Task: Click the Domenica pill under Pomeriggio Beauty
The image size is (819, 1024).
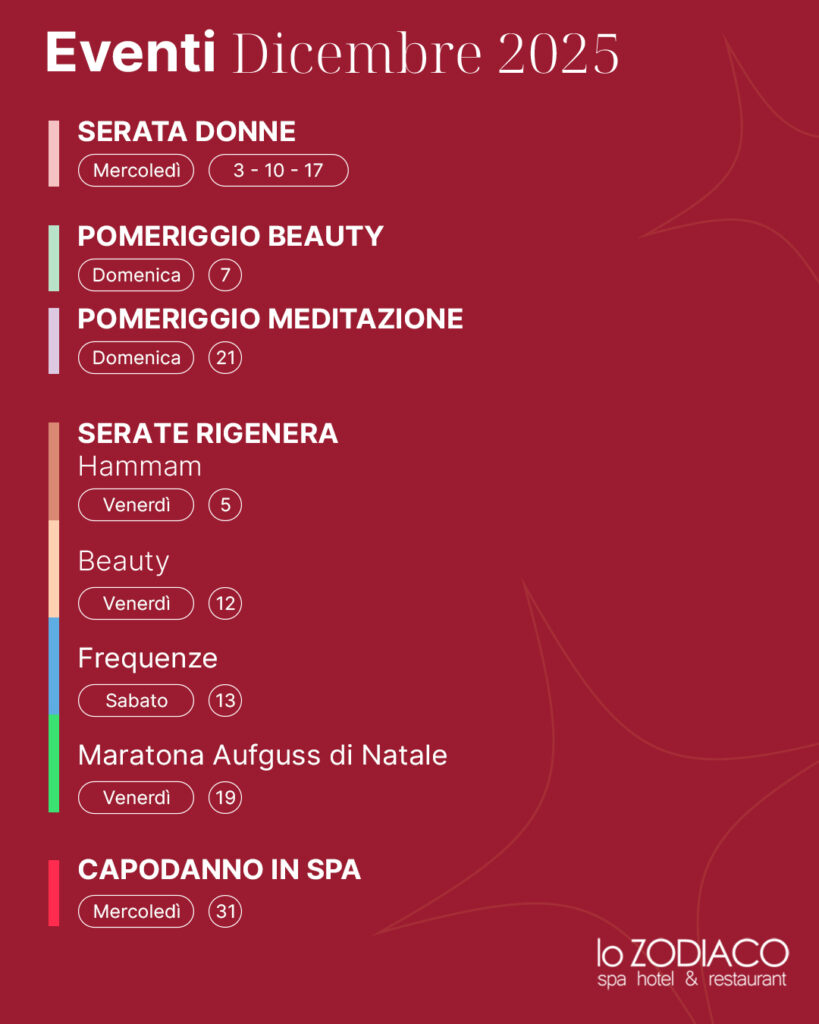Action: [x=136, y=275]
